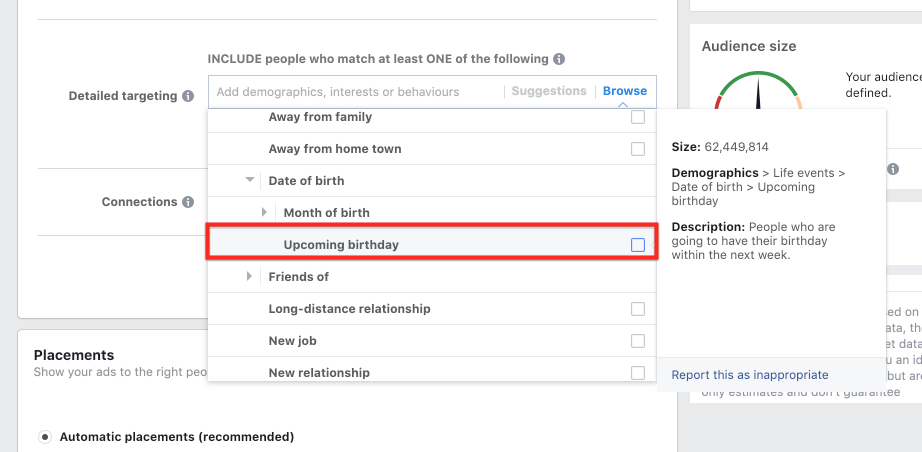The image size is (922, 452).
Task: Collapse the Date of birth category
Action: tap(250, 181)
